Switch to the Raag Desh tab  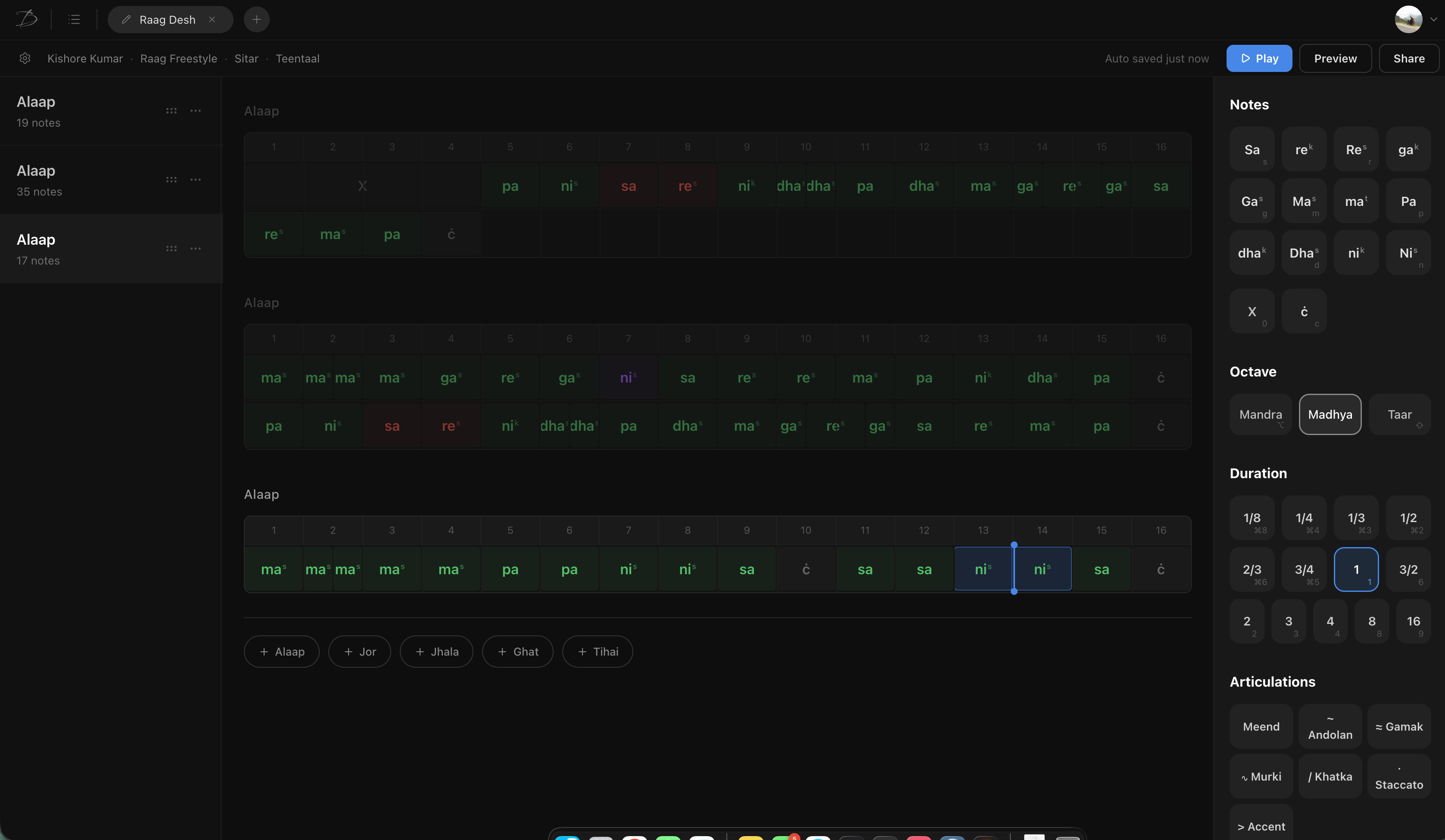[167, 19]
